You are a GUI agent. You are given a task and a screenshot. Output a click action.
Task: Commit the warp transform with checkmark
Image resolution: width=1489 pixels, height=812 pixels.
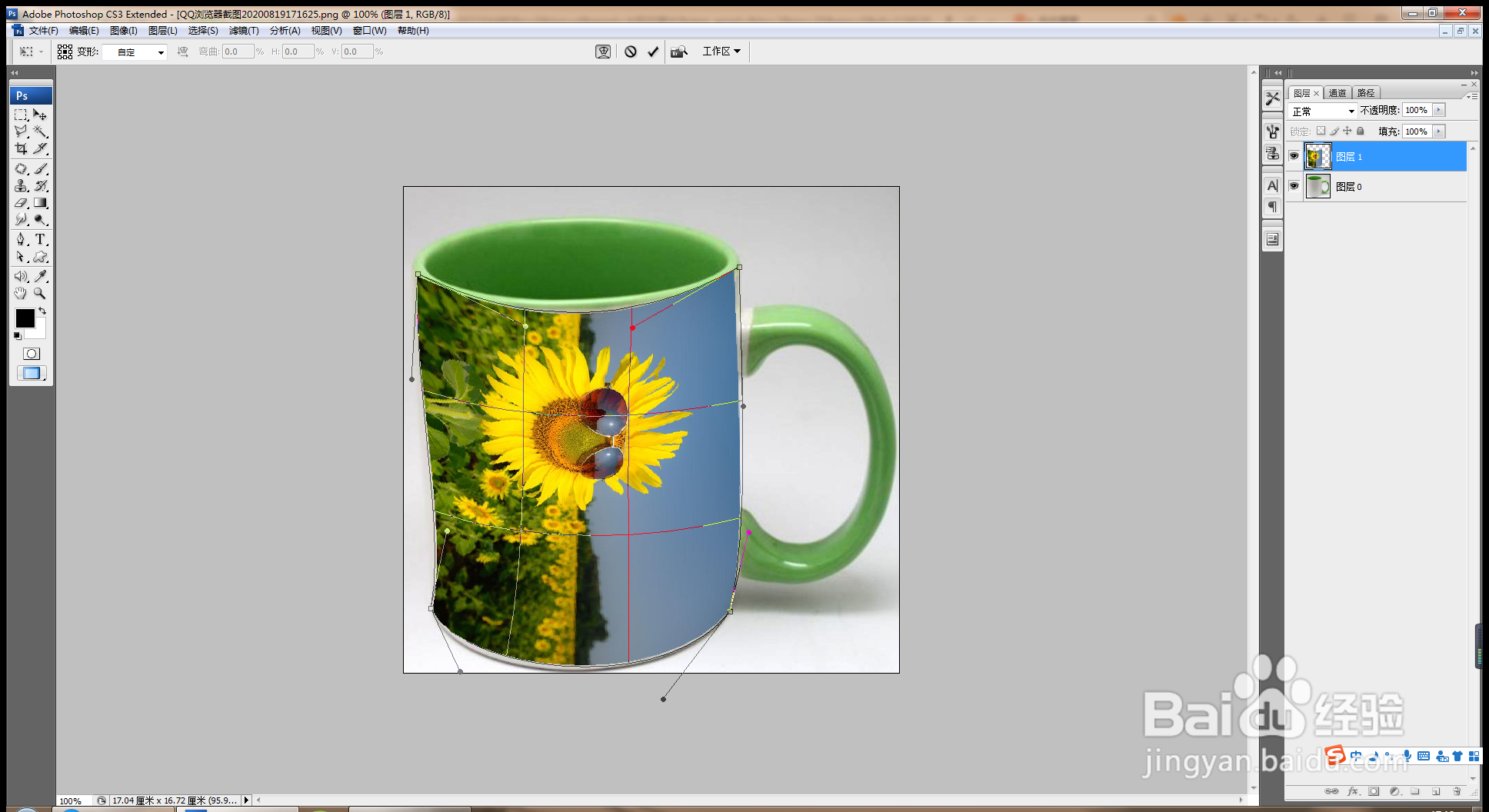click(x=653, y=52)
